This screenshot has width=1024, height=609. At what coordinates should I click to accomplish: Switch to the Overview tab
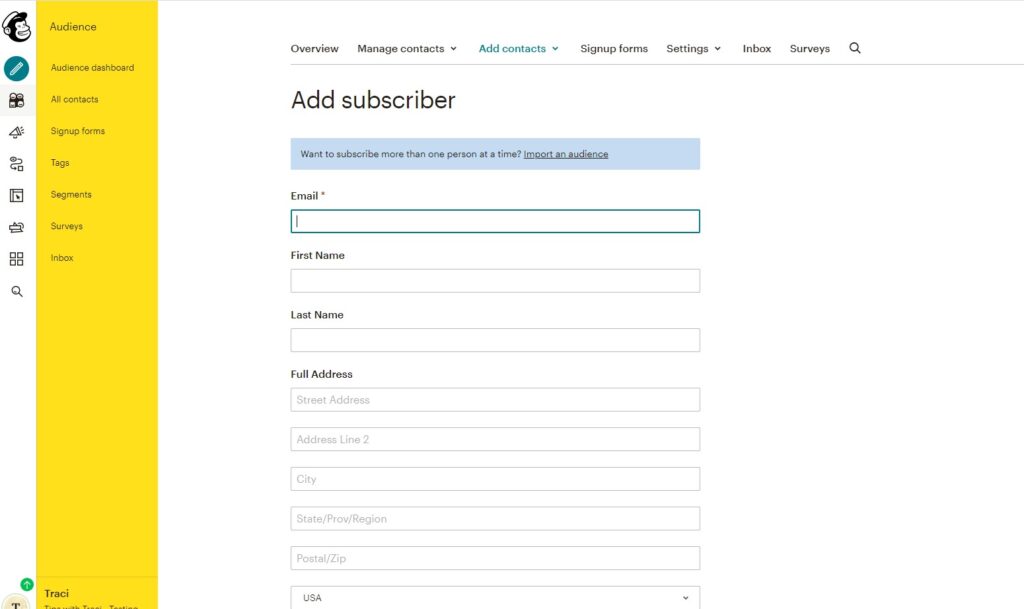tap(314, 48)
